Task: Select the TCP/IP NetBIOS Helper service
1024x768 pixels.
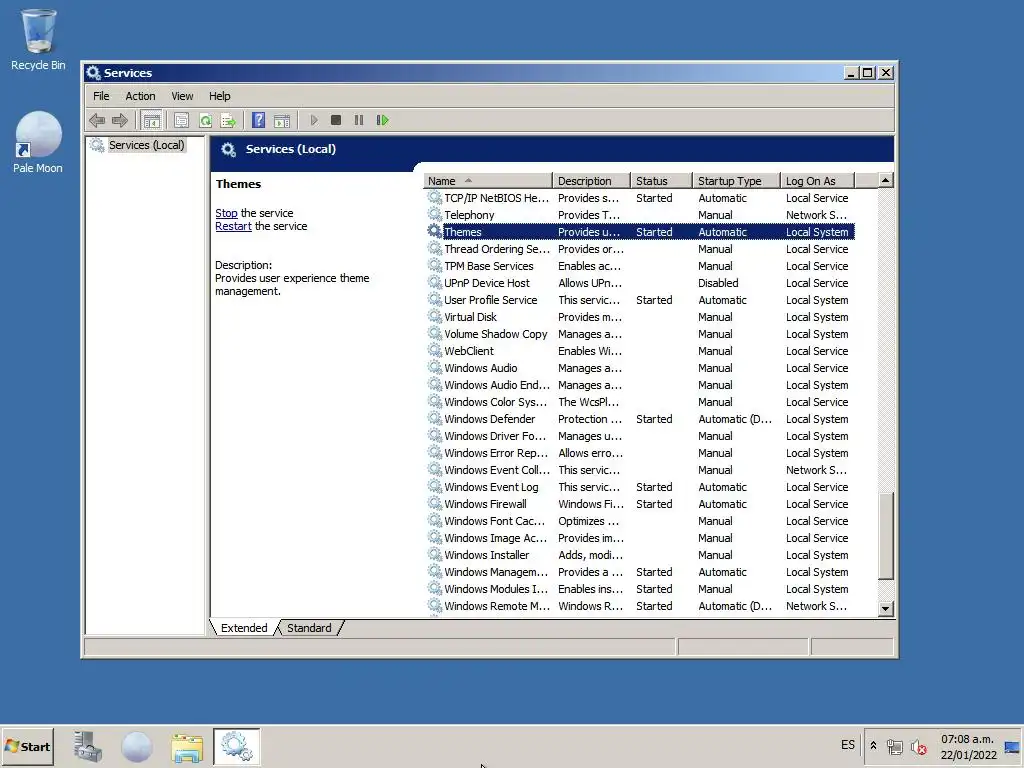Action: [639, 198]
